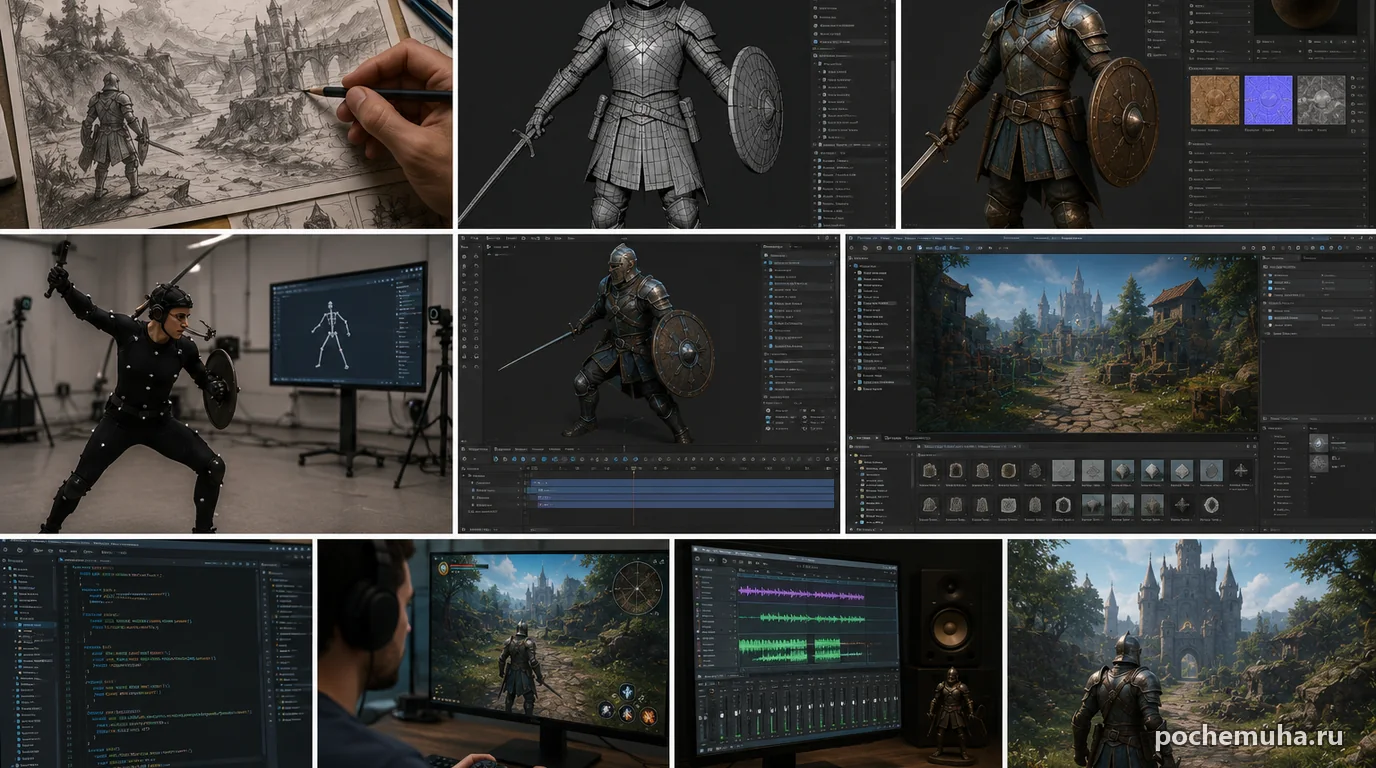The height and width of the screenshot is (768, 1376).
Task: Activate the blue ability icon in game HUD
Action: [626, 692]
